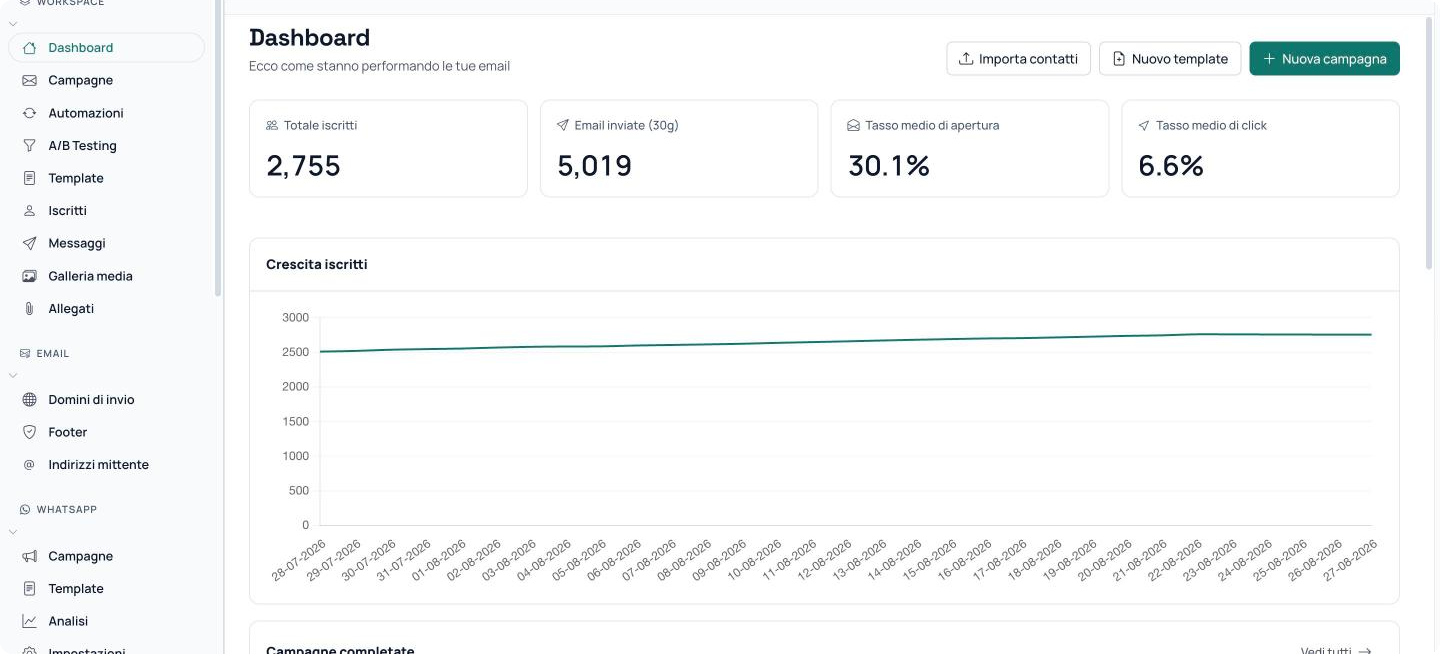This screenshot has height=654, width=1440.
Task: Click the Galleria media image icon
Action: point(29,276)
